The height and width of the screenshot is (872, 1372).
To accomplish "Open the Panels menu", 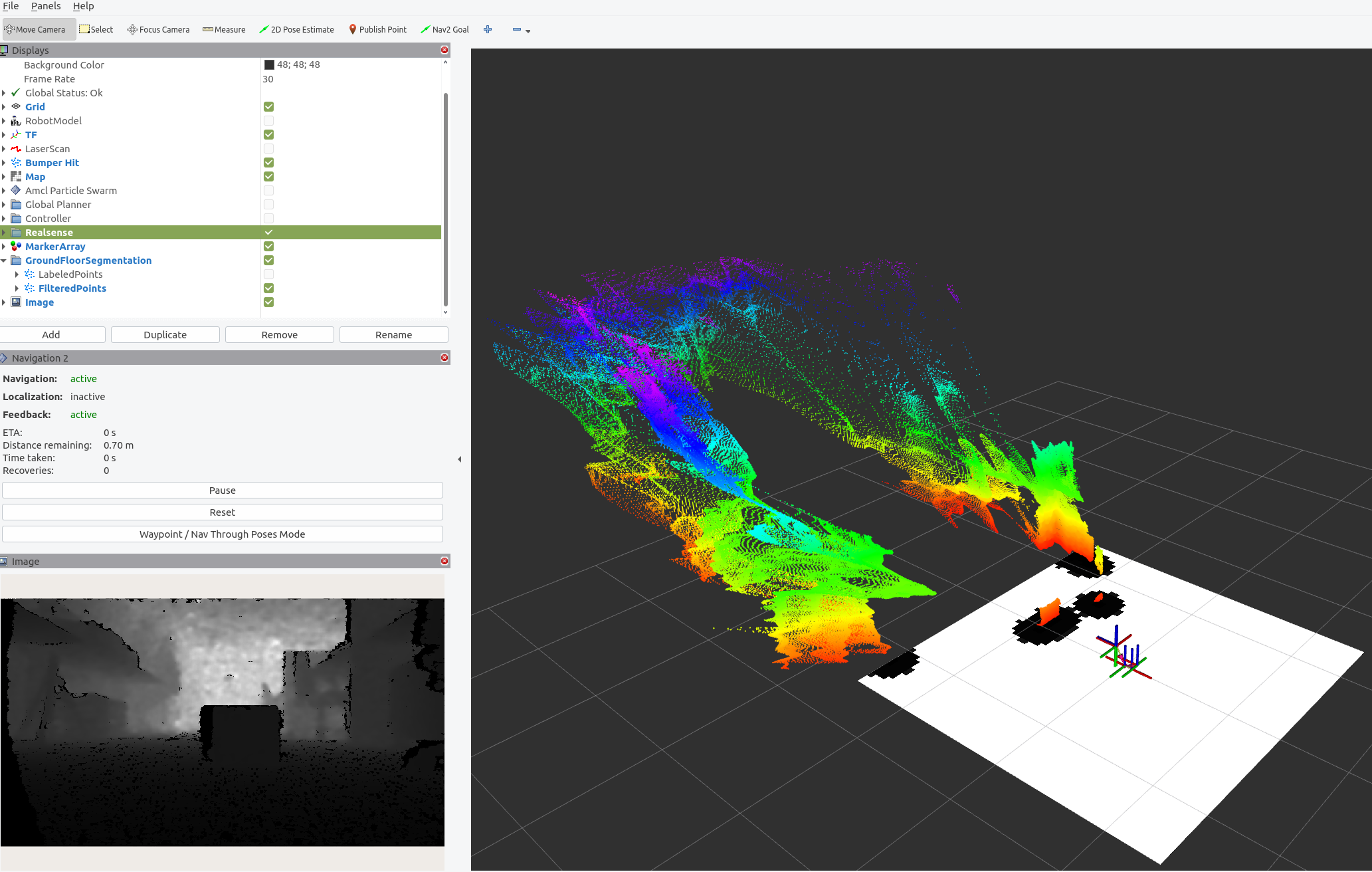I will 46,6.
